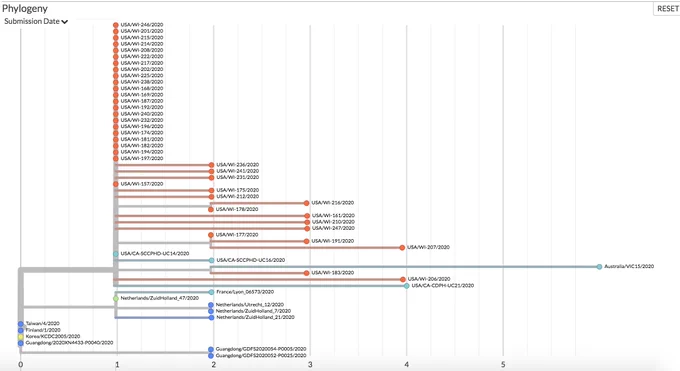This screenshot has width=680, height=371.
Task: Click the USA/WI-174/2020 label
Action: [142, 133]
